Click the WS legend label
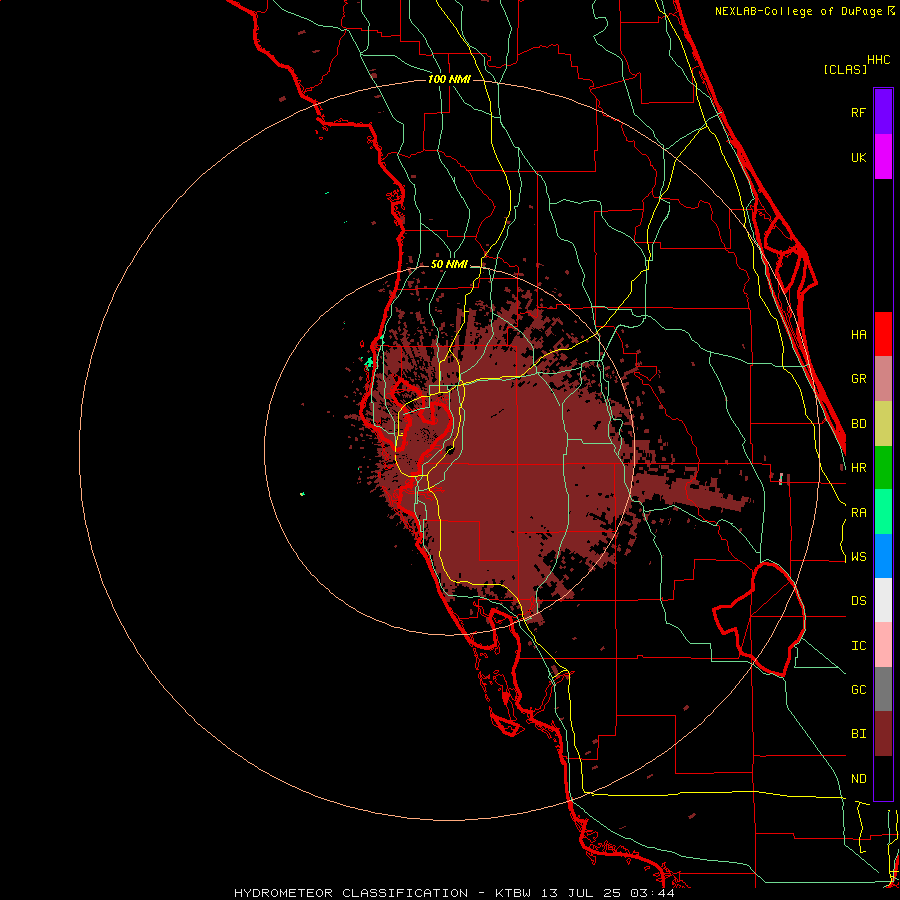This screenshot has height=900, width=900. 858,557
